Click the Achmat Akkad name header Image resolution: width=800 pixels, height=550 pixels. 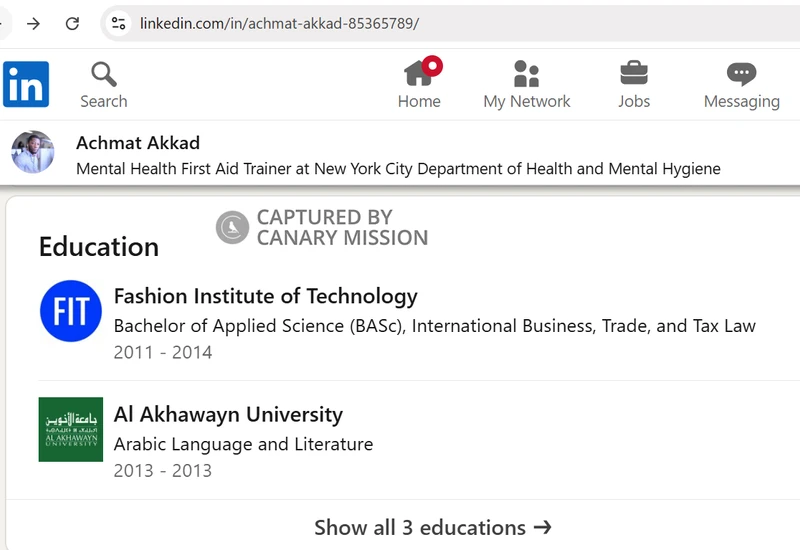(138, 143)
